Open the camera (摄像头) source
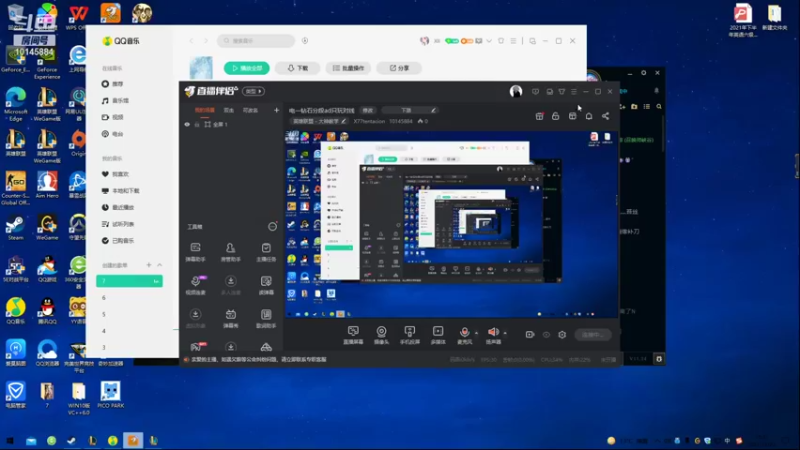The width and height of the screenshot is (800, 450). pyautogui.click(x=381, y=335)
